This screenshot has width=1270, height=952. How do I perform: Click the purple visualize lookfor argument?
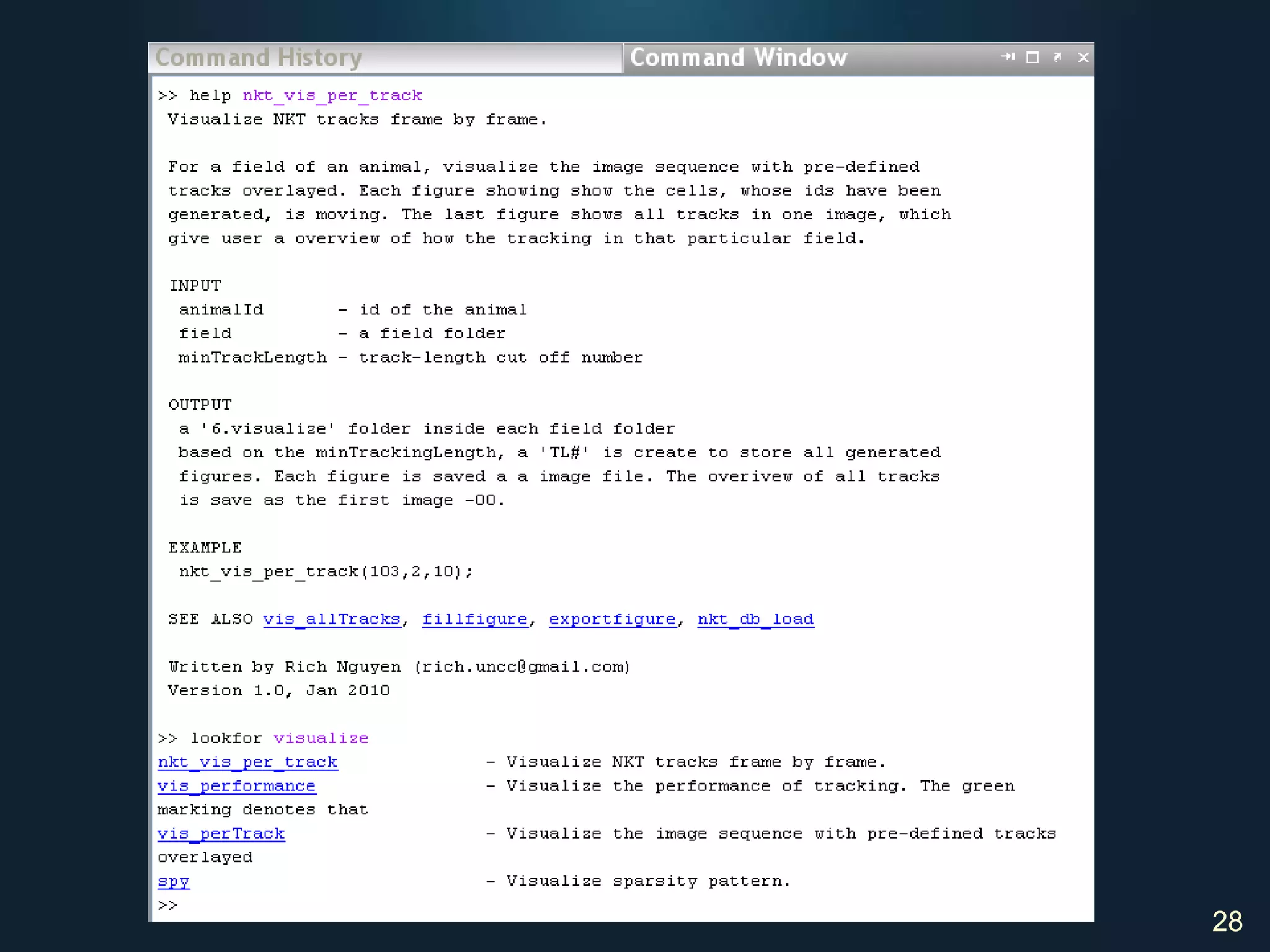tap(321, 738)
